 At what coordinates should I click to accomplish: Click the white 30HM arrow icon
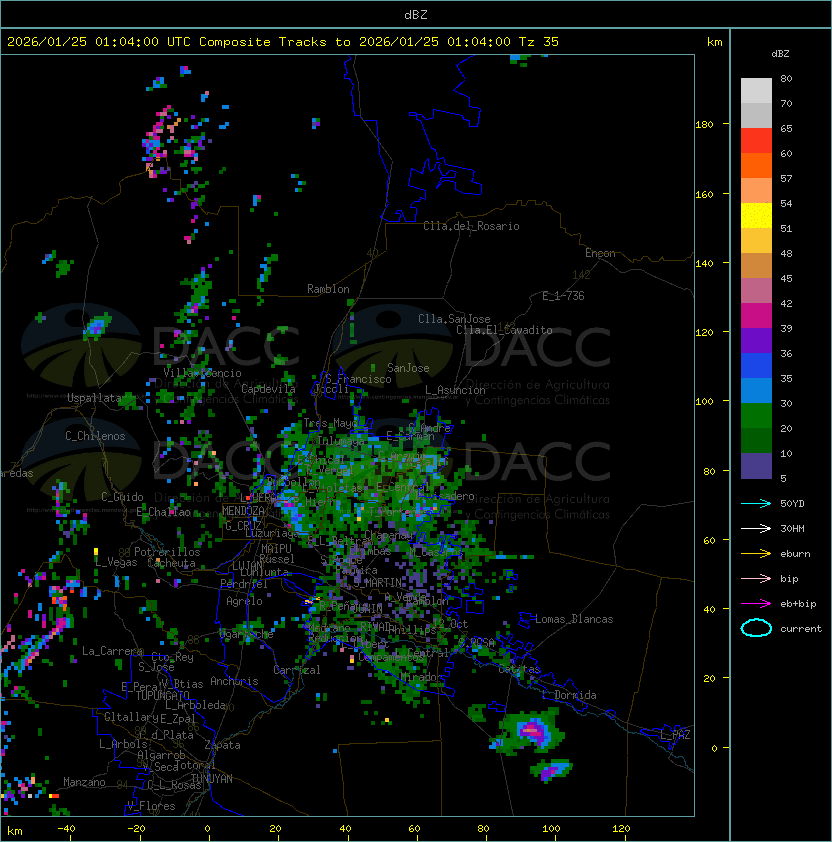[x=756, y=528]
